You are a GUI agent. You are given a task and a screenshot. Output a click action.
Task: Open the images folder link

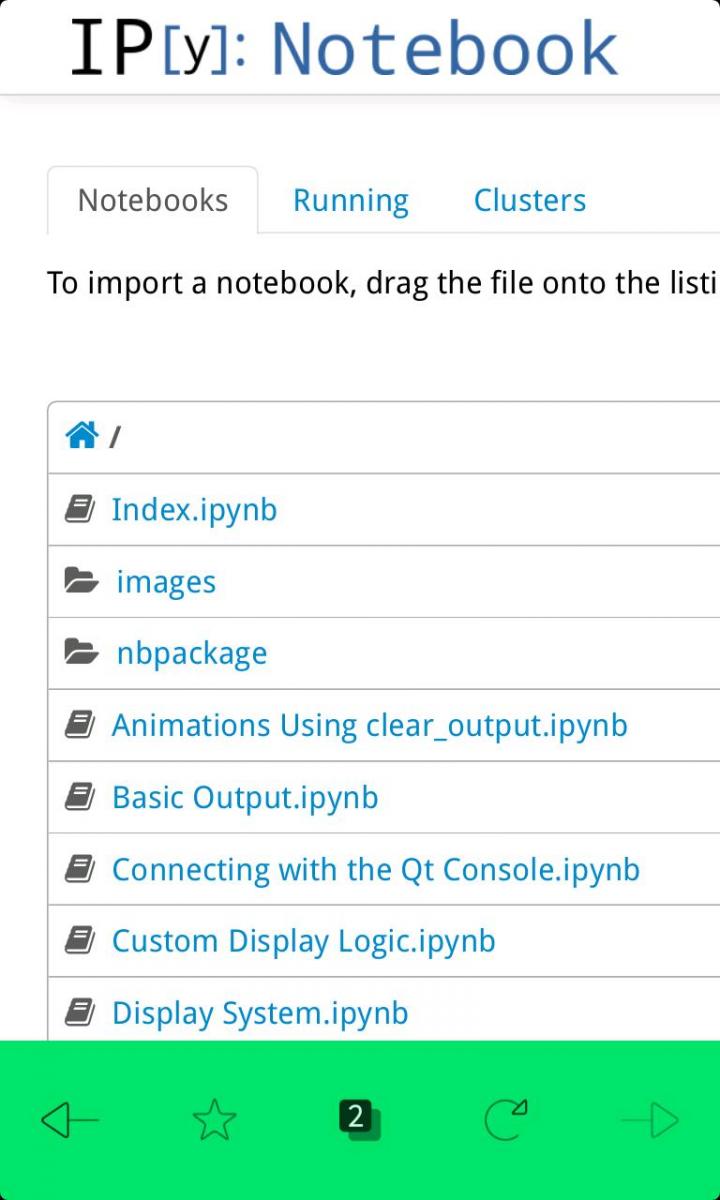166,582
